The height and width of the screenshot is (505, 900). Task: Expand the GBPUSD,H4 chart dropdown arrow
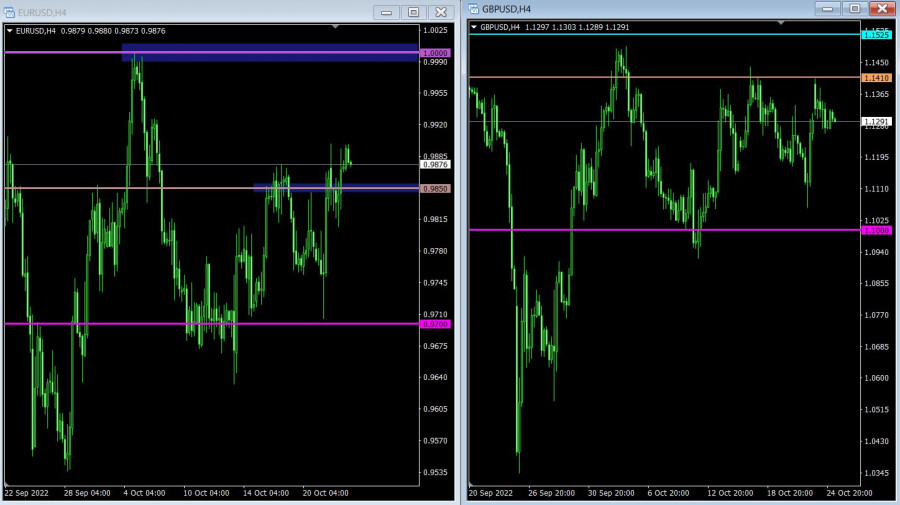474,27
